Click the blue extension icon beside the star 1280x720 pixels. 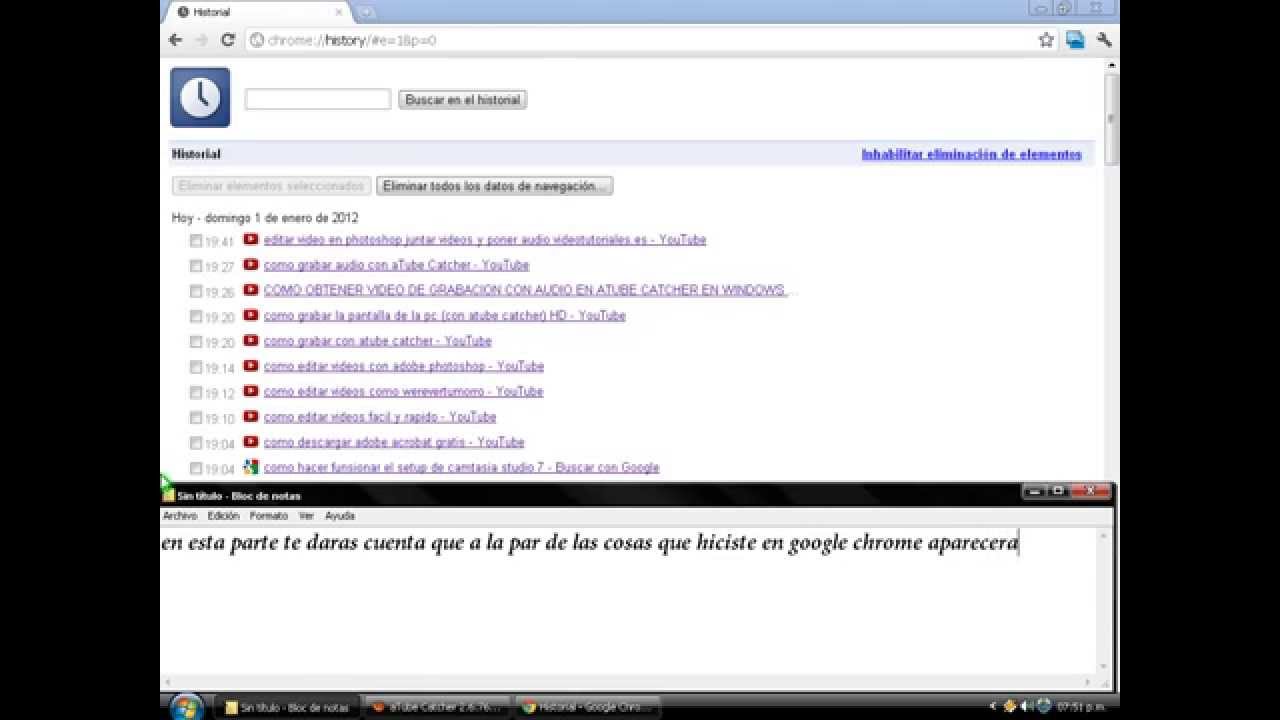pyautogui.click(x=1075, y=40)
